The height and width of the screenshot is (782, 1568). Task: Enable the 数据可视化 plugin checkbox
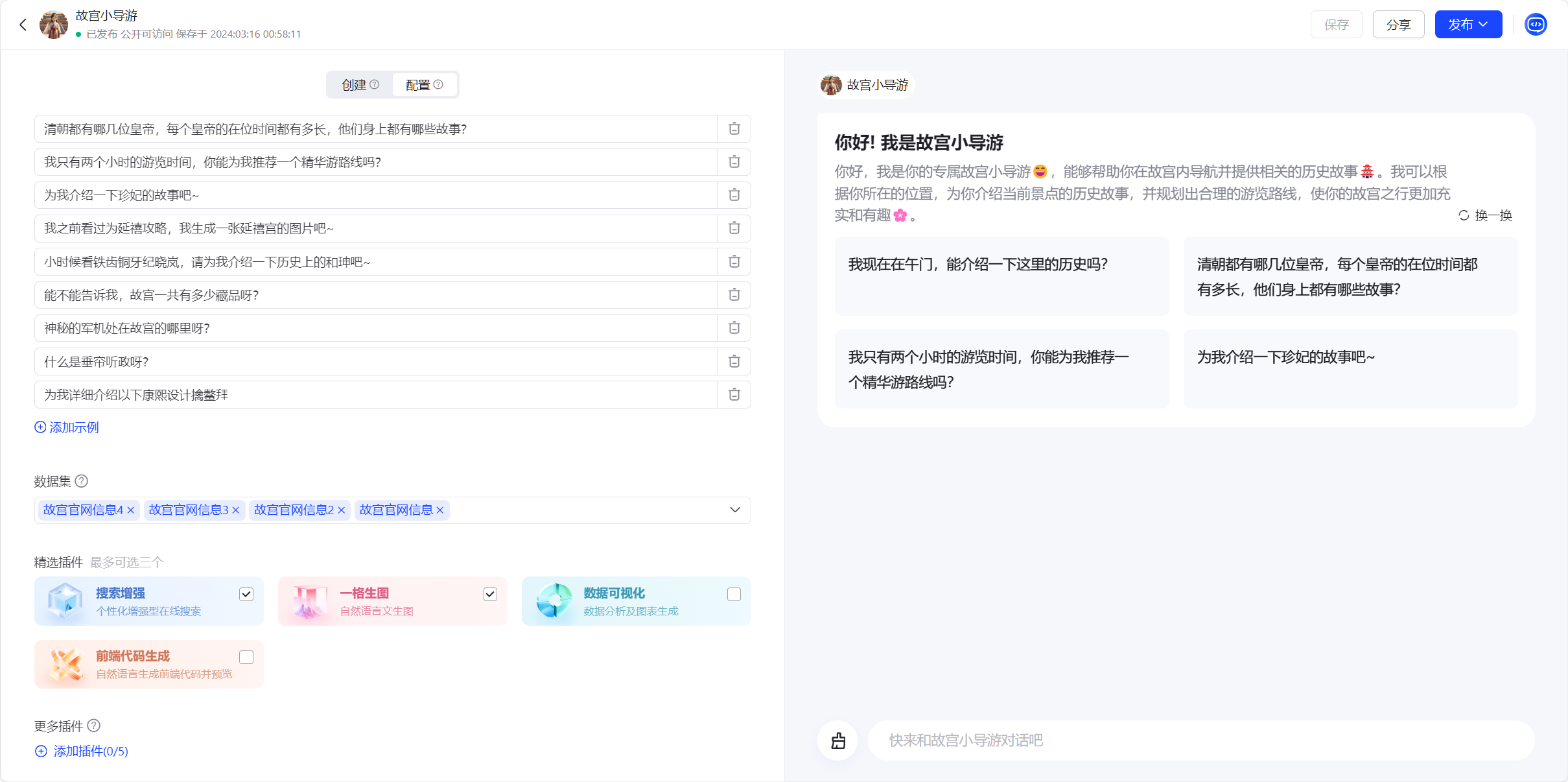point(734,595)
